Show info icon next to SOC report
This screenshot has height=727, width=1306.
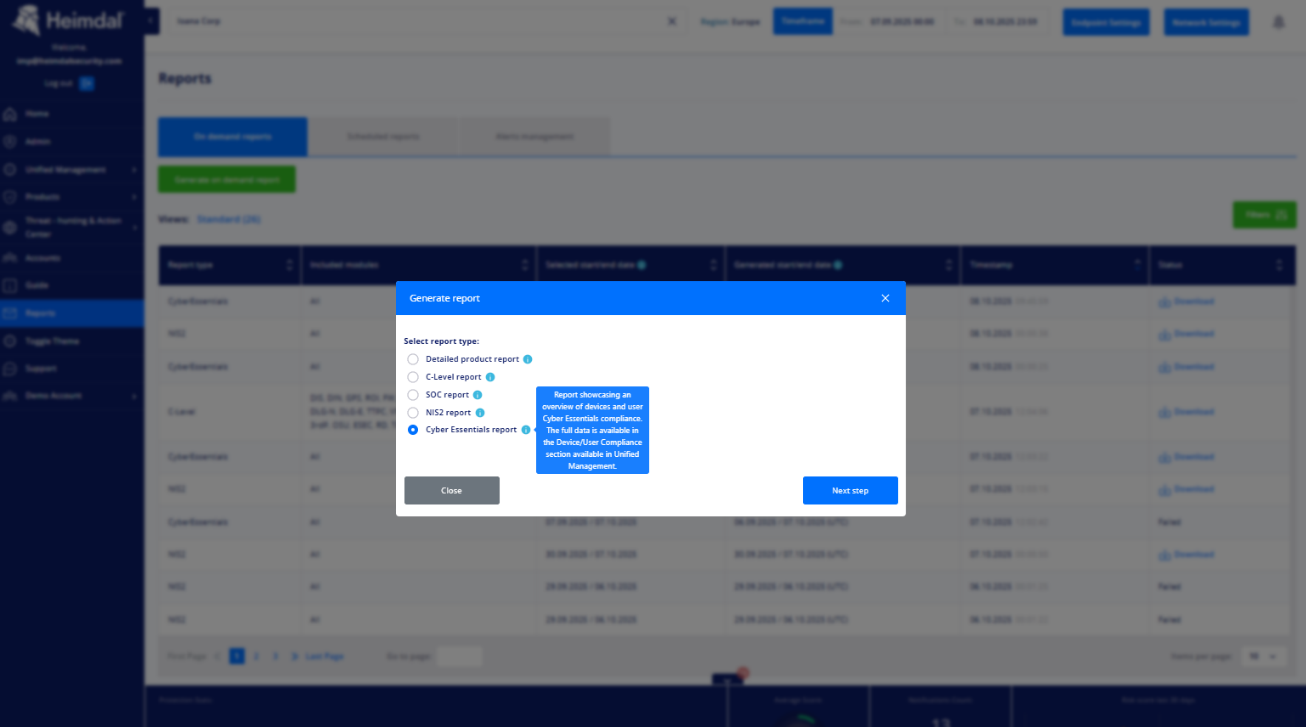[477, 395]
